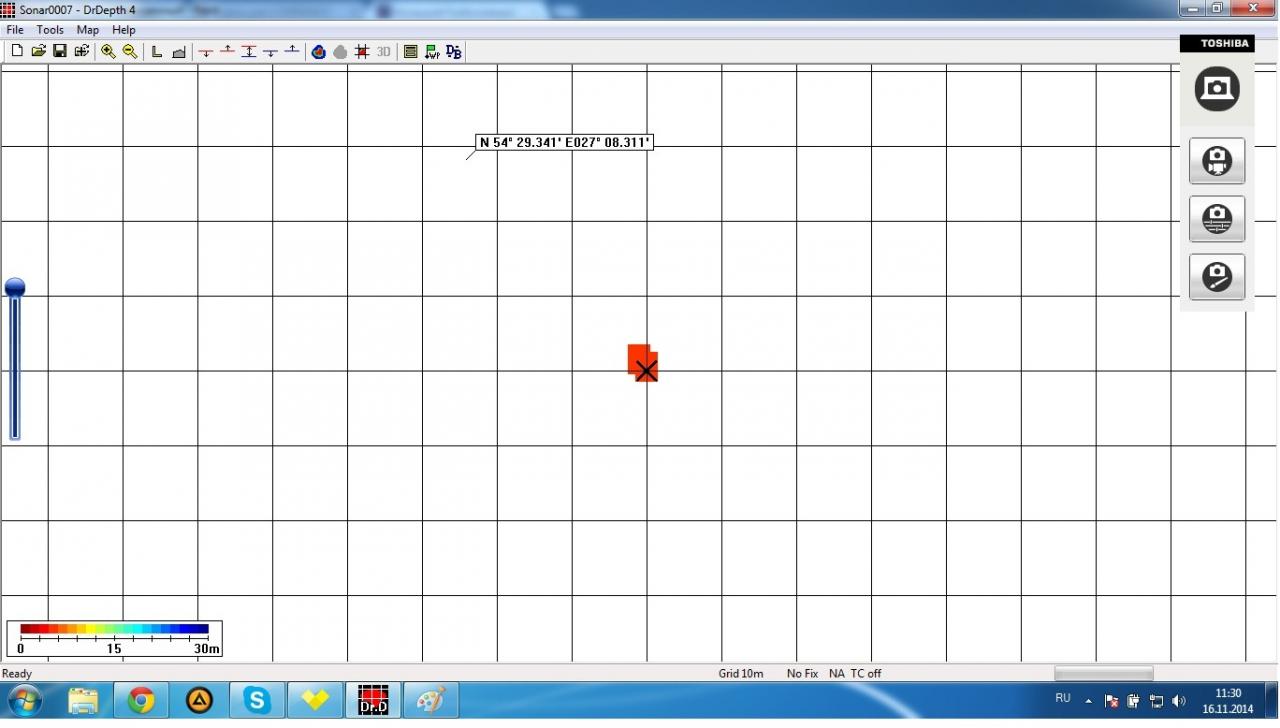Open the Map menu
This screenshot has width=1280, height=728.
(88, 30)
